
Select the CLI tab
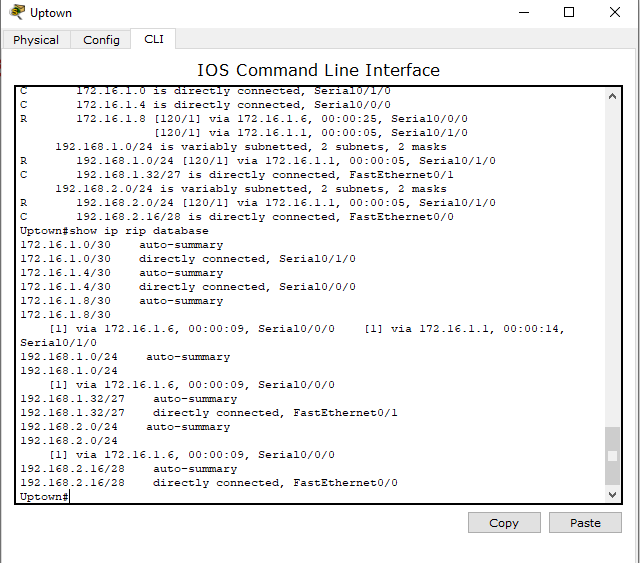(153, 39)
